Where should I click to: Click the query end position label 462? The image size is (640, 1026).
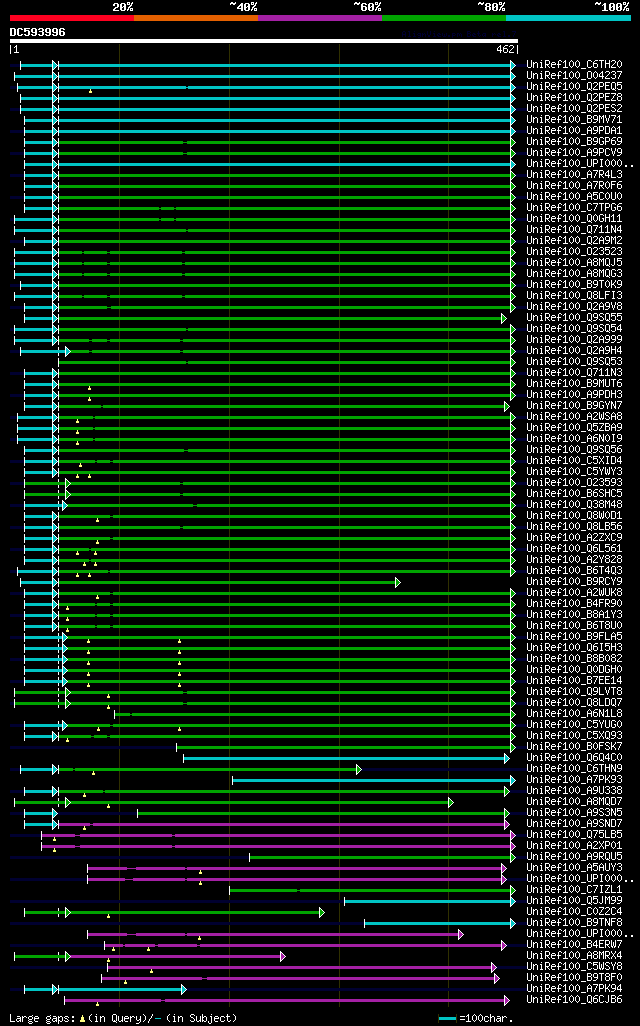tap(505, 49)
